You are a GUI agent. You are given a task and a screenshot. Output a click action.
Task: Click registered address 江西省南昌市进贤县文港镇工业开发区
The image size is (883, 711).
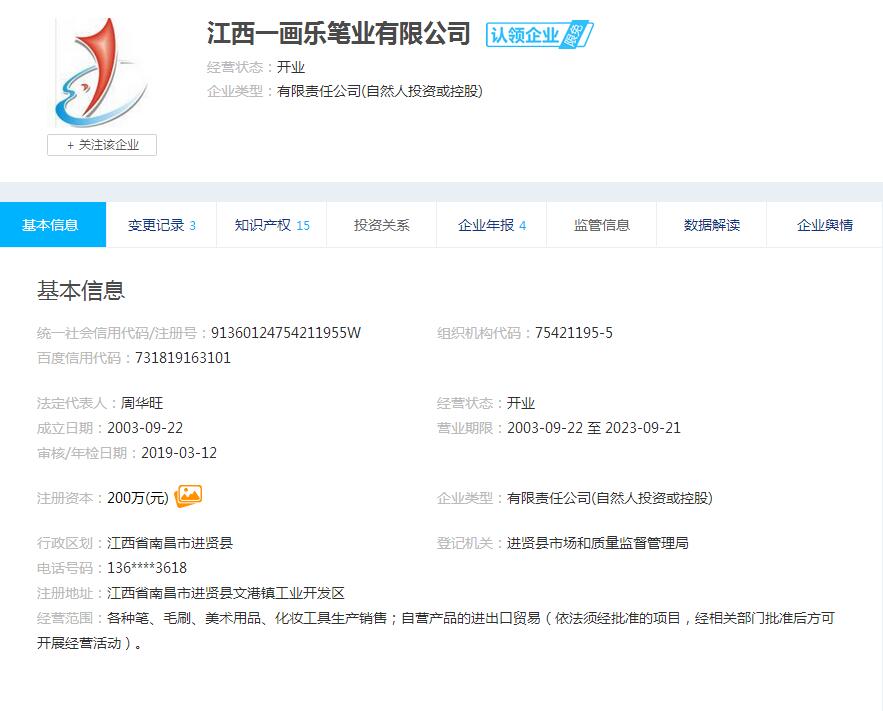click(x=226, y=593)
